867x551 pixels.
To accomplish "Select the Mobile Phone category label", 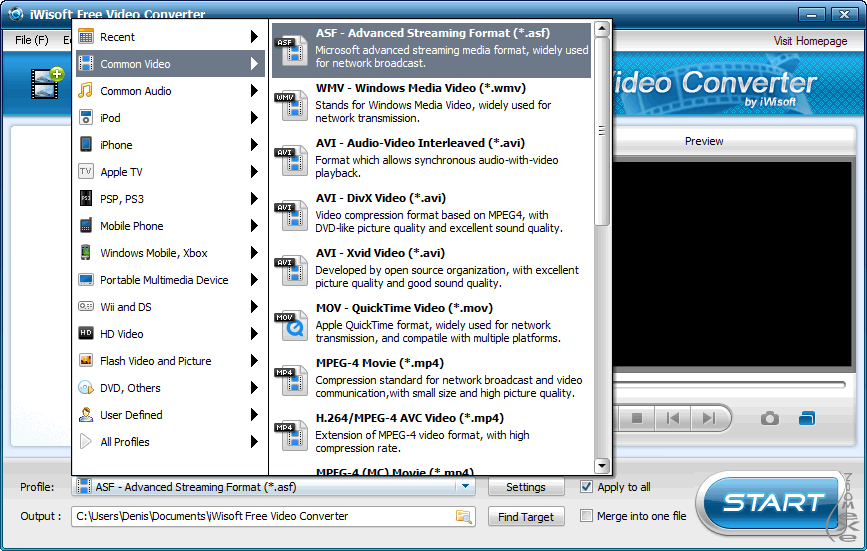I will pos(132,225).
